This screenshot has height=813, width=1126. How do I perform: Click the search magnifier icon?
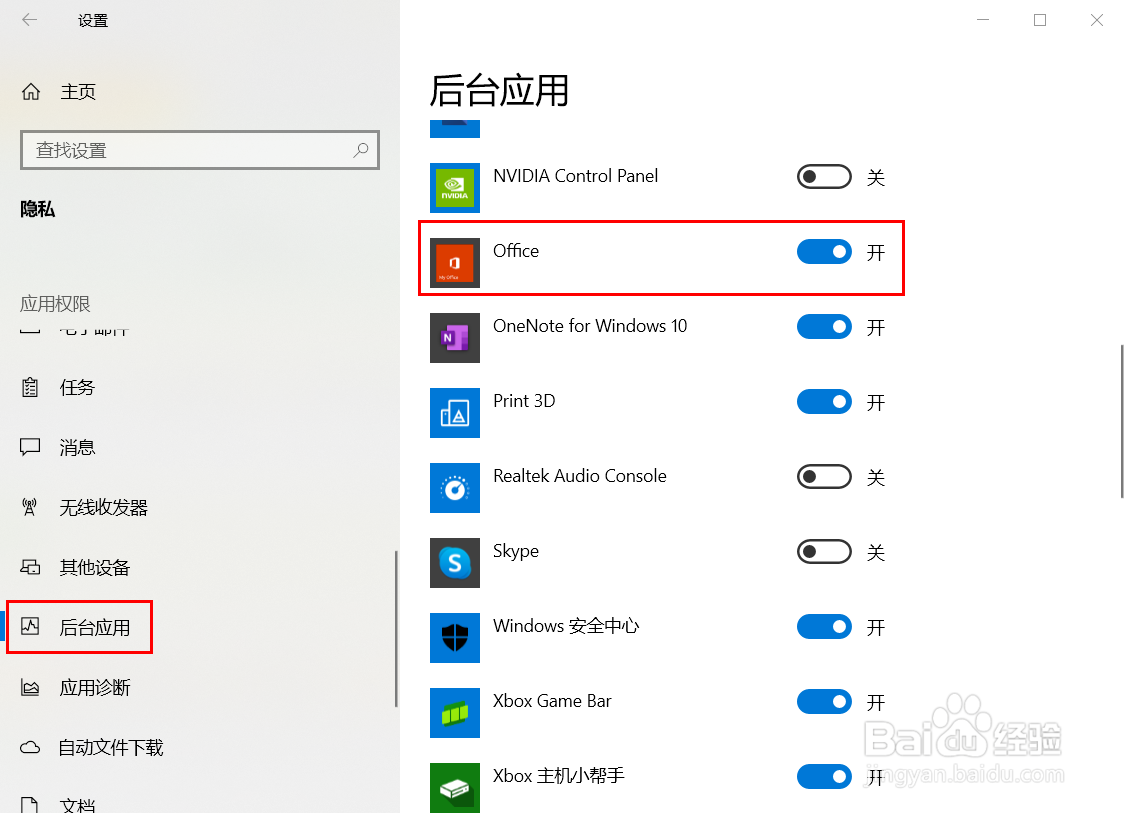tap(360, 150)
